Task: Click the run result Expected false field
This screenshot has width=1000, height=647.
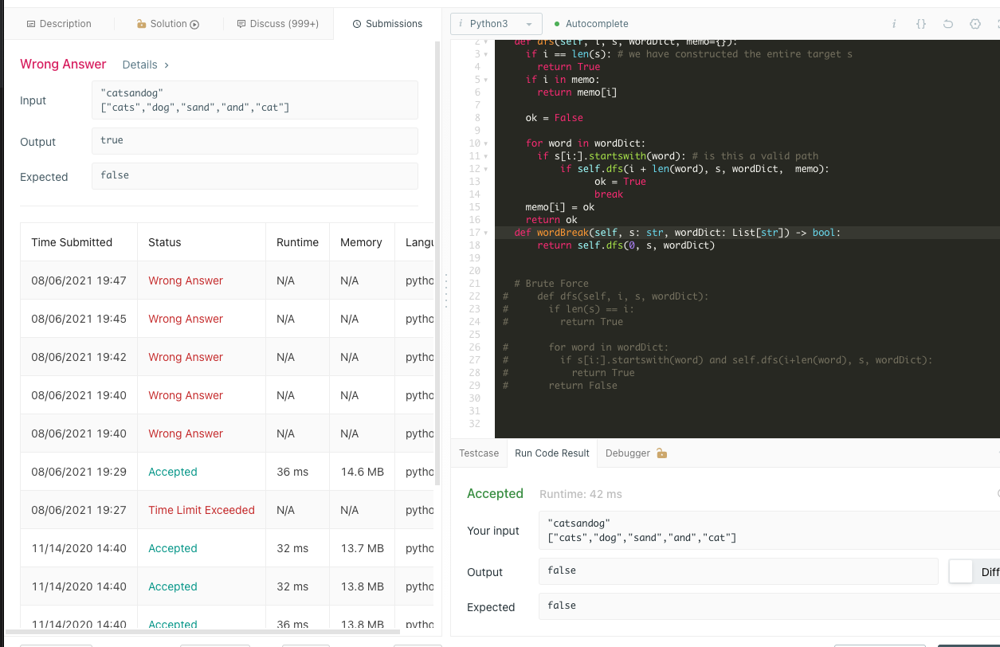Action: pos(769,606)
